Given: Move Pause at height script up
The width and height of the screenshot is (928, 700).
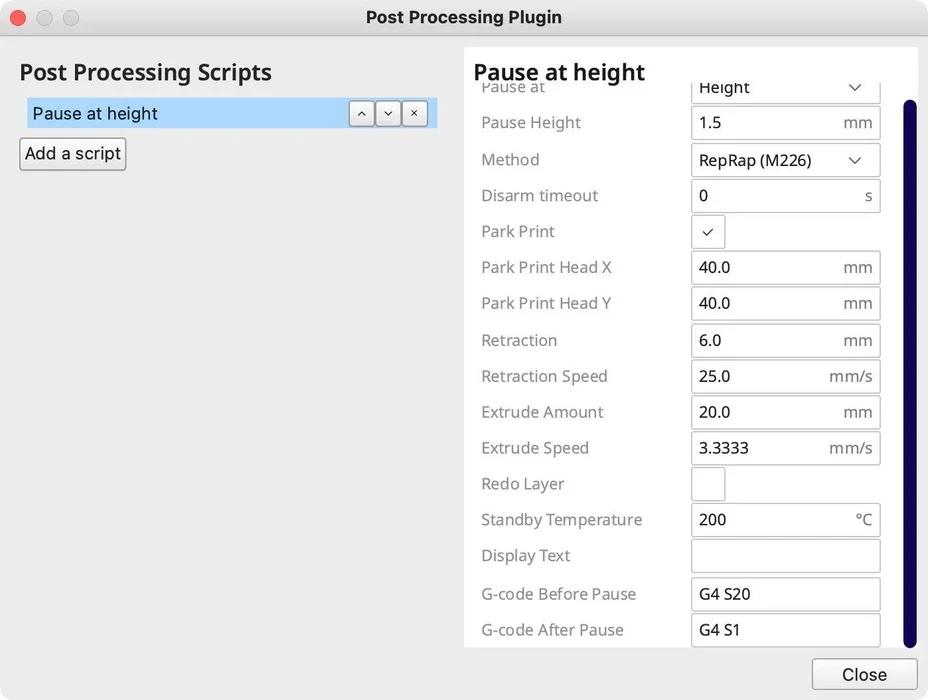Looking at the screenshot, I should 361,114.
